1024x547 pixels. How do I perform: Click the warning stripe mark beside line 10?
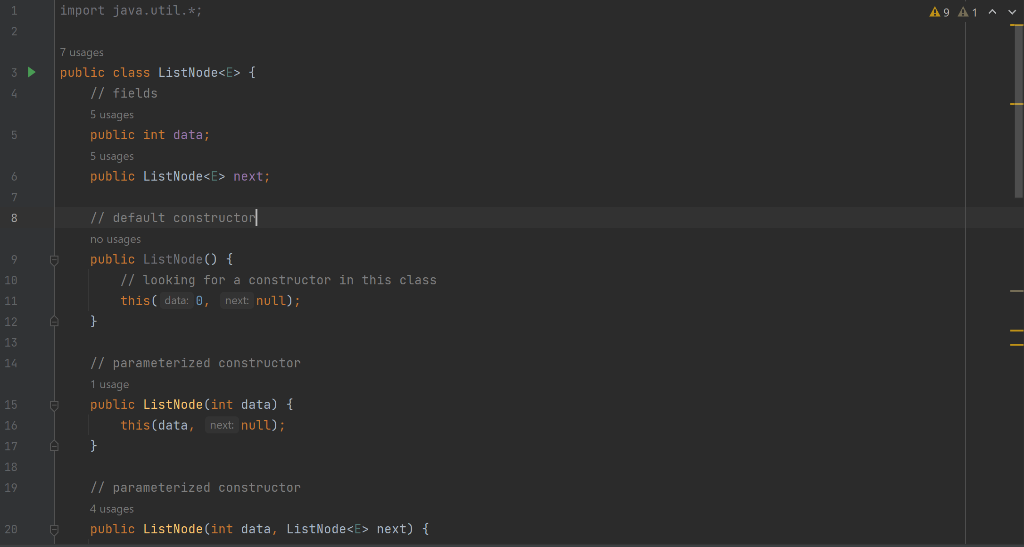[x=1017, y=290]
